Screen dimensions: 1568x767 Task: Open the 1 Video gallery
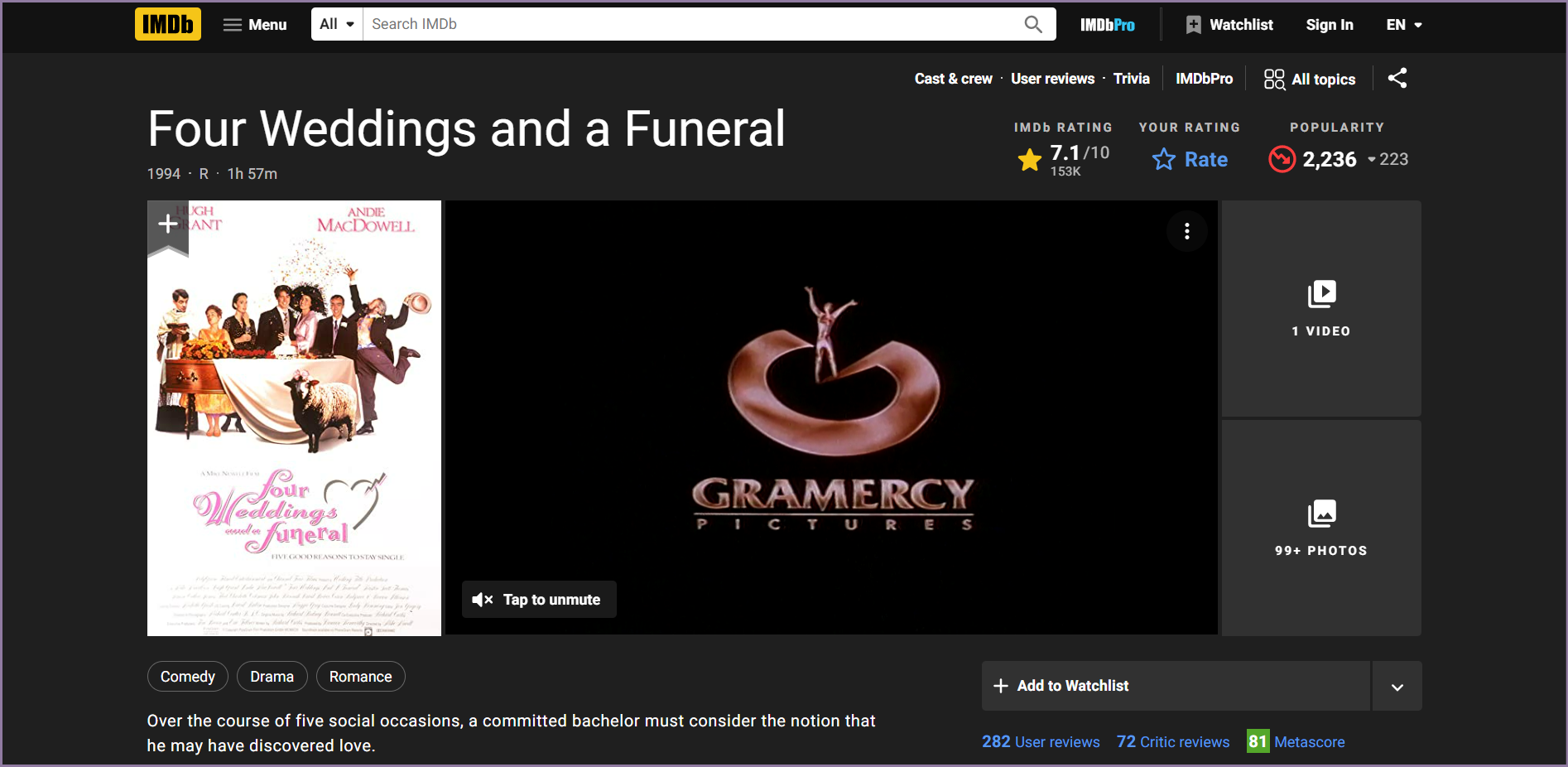click(1321, 308)
